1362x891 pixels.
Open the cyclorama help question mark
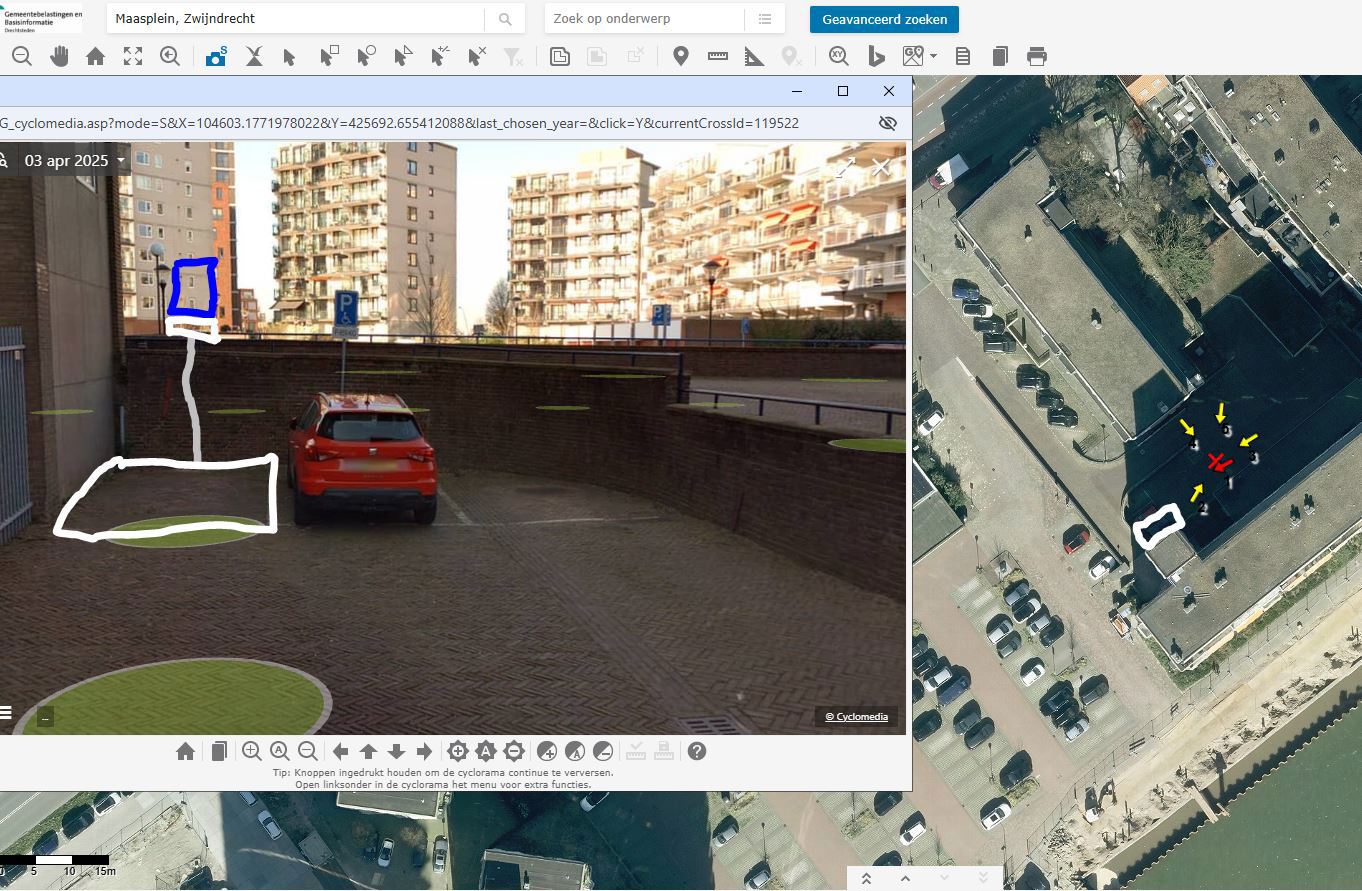[697, 751]
